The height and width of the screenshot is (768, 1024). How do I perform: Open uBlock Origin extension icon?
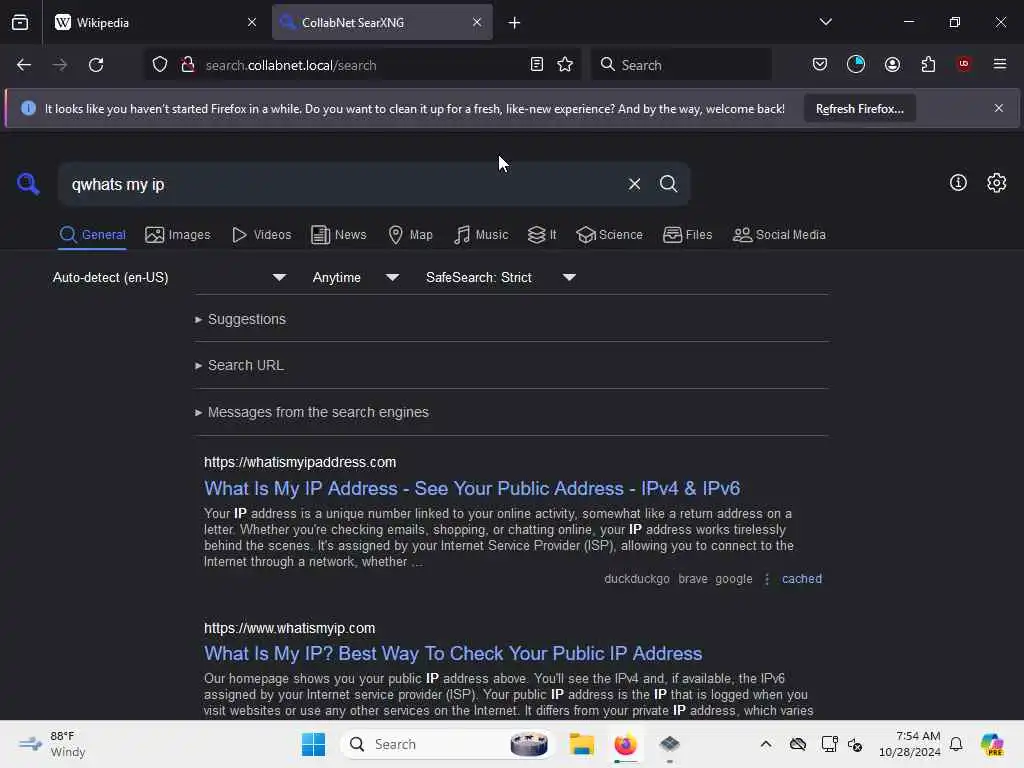(x=964, y=64)
